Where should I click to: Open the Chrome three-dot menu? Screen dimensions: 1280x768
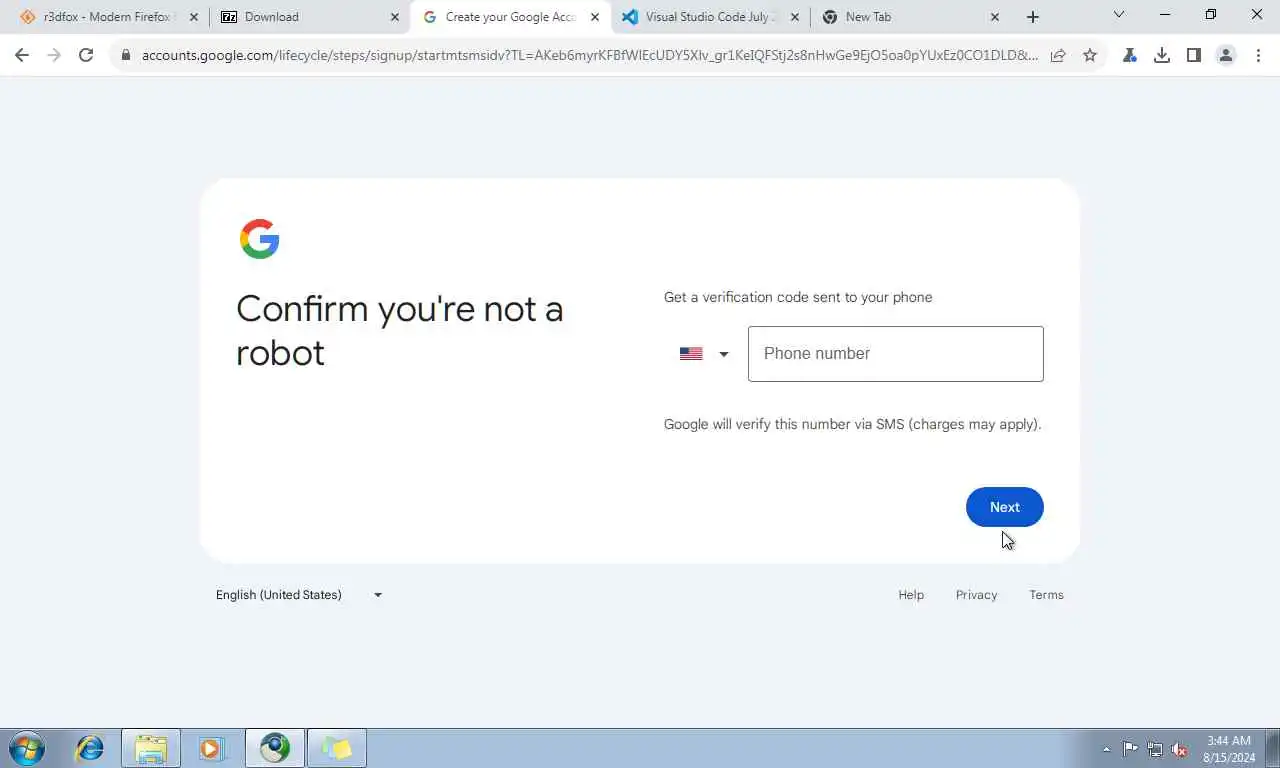[1258, 56]
